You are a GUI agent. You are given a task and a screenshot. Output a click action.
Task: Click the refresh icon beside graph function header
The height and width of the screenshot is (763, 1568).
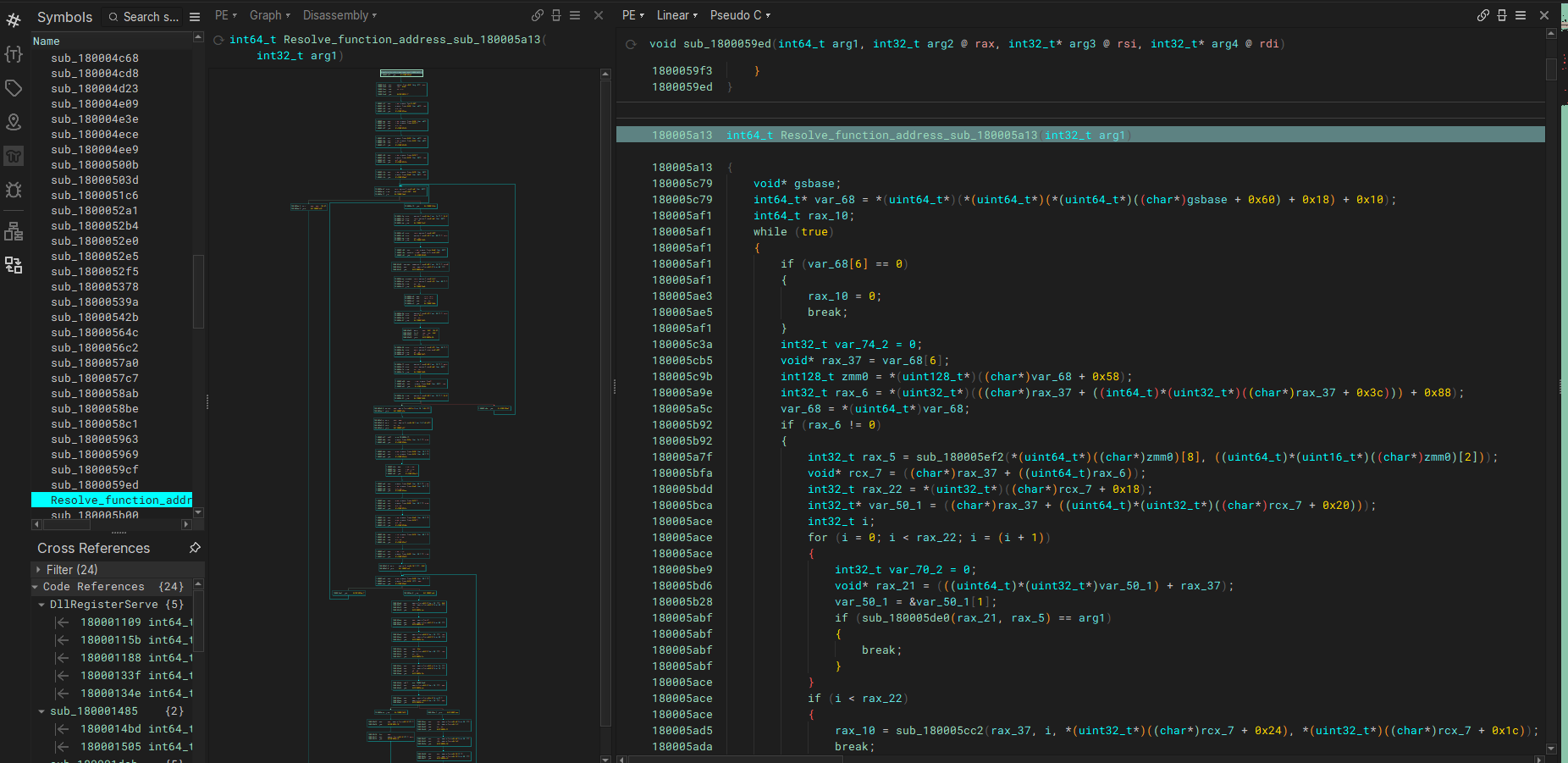(x=218, y=40)
